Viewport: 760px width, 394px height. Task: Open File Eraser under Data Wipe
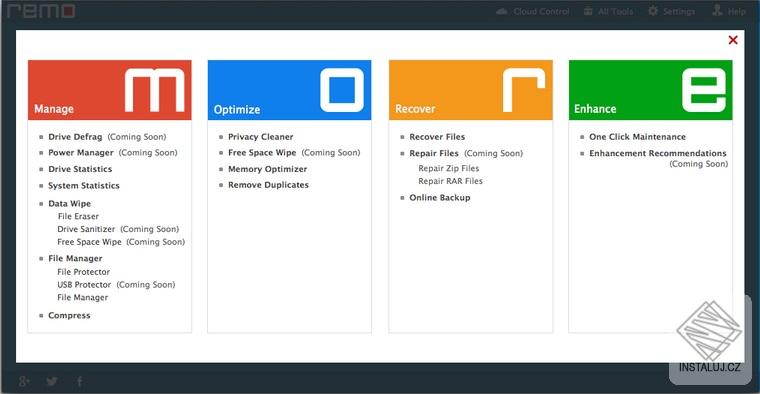(78, 217)
